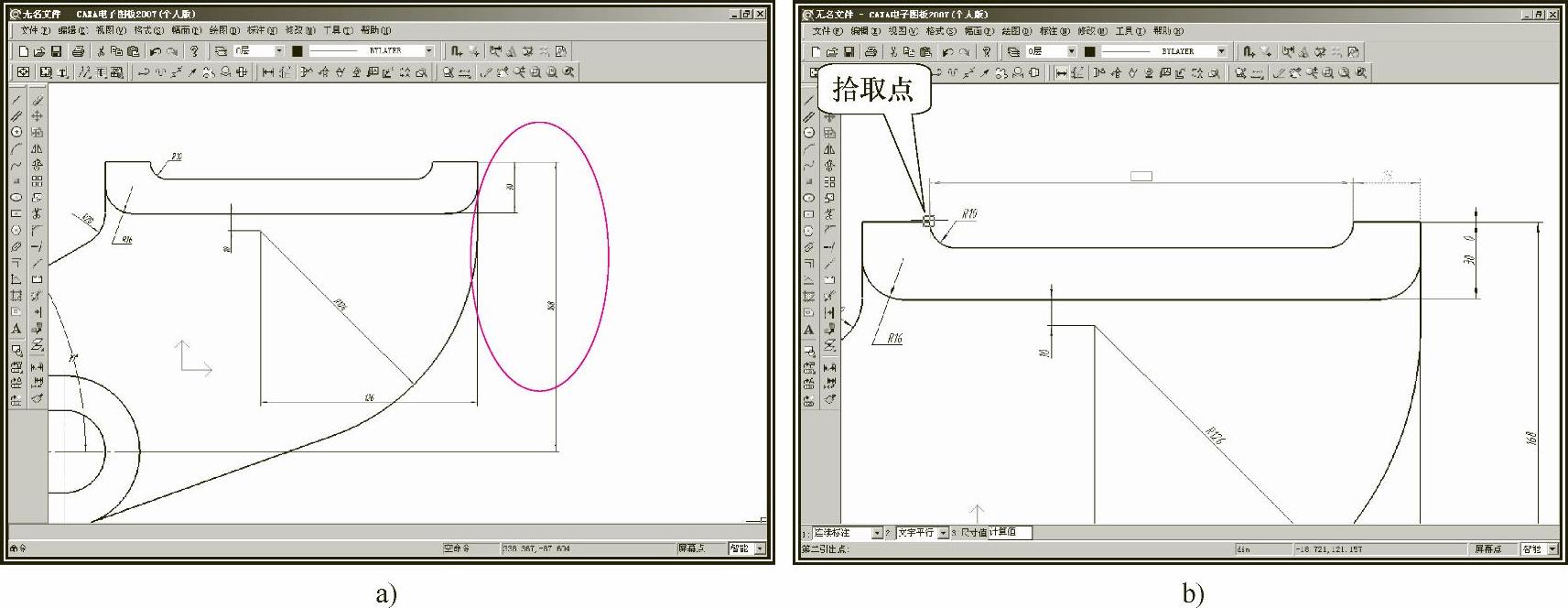Open 智能 snap dropdown in right window status bar
This screenshot has width=1568, height=608.
click(x=1552, y=548)
